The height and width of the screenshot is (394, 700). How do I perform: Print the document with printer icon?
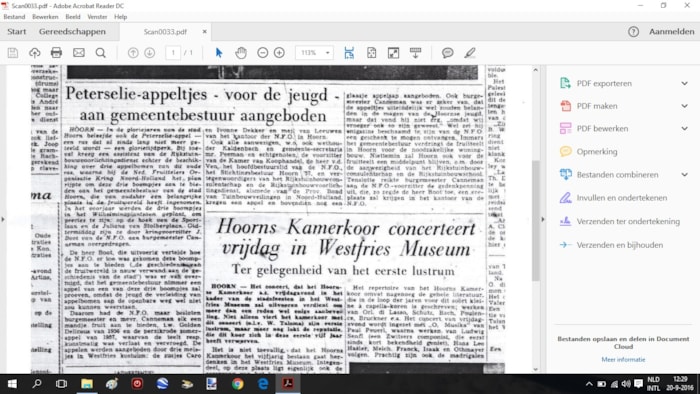[x=56, y=53]
